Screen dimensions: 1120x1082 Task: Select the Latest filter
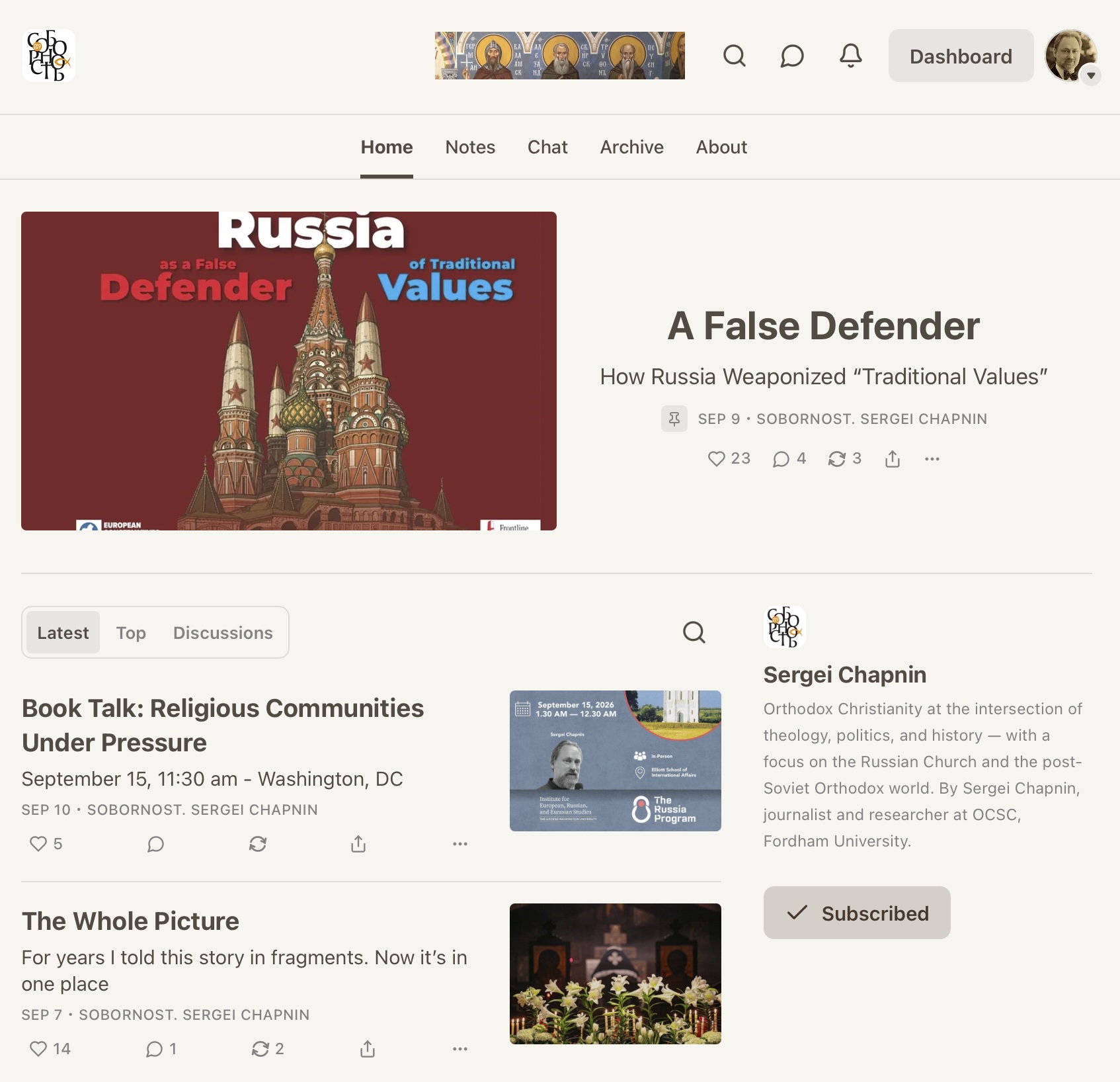63,632
